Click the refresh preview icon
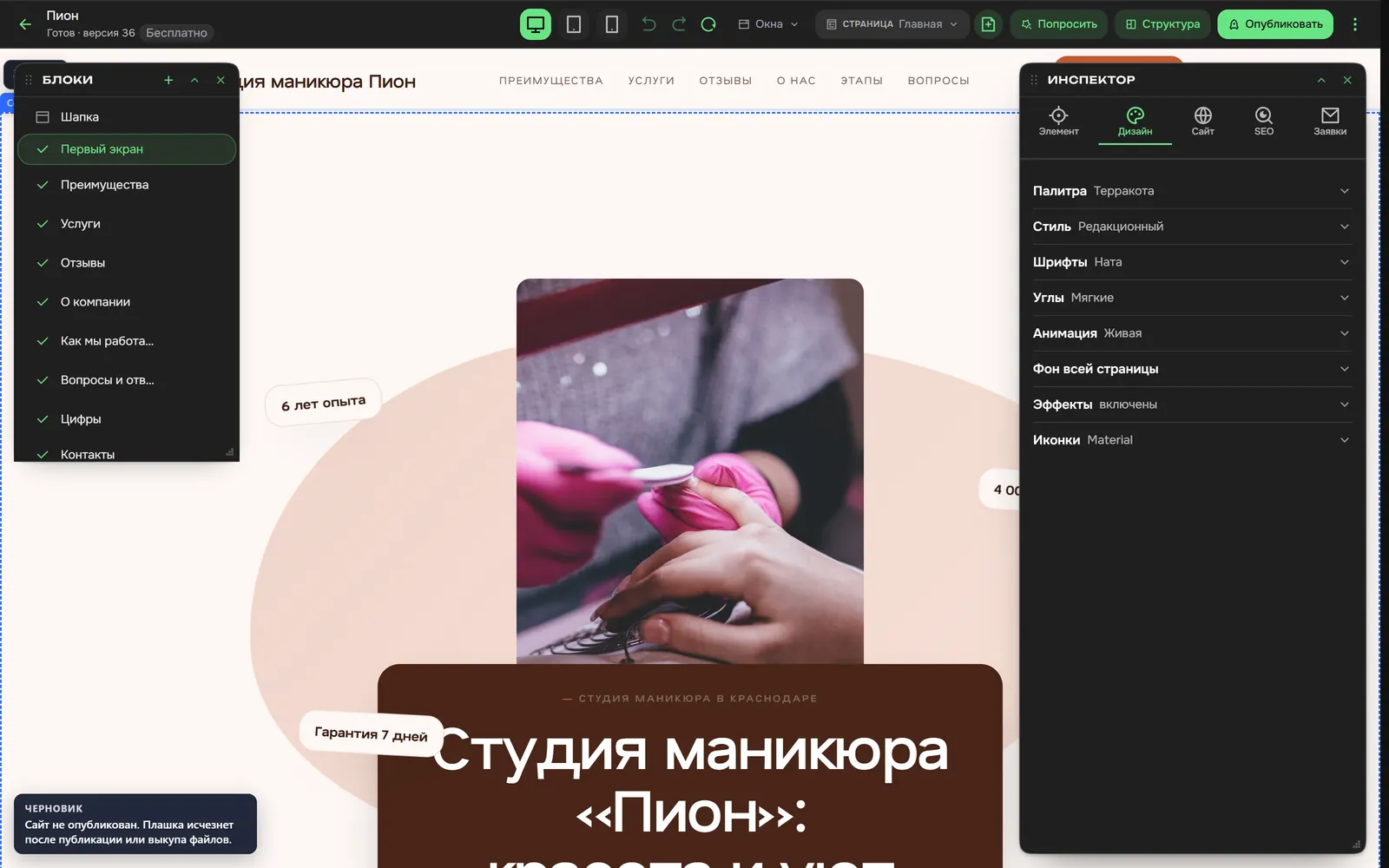Image resolution: width=1389 pixels, height=868 pixels. click(x=708, y=24)
